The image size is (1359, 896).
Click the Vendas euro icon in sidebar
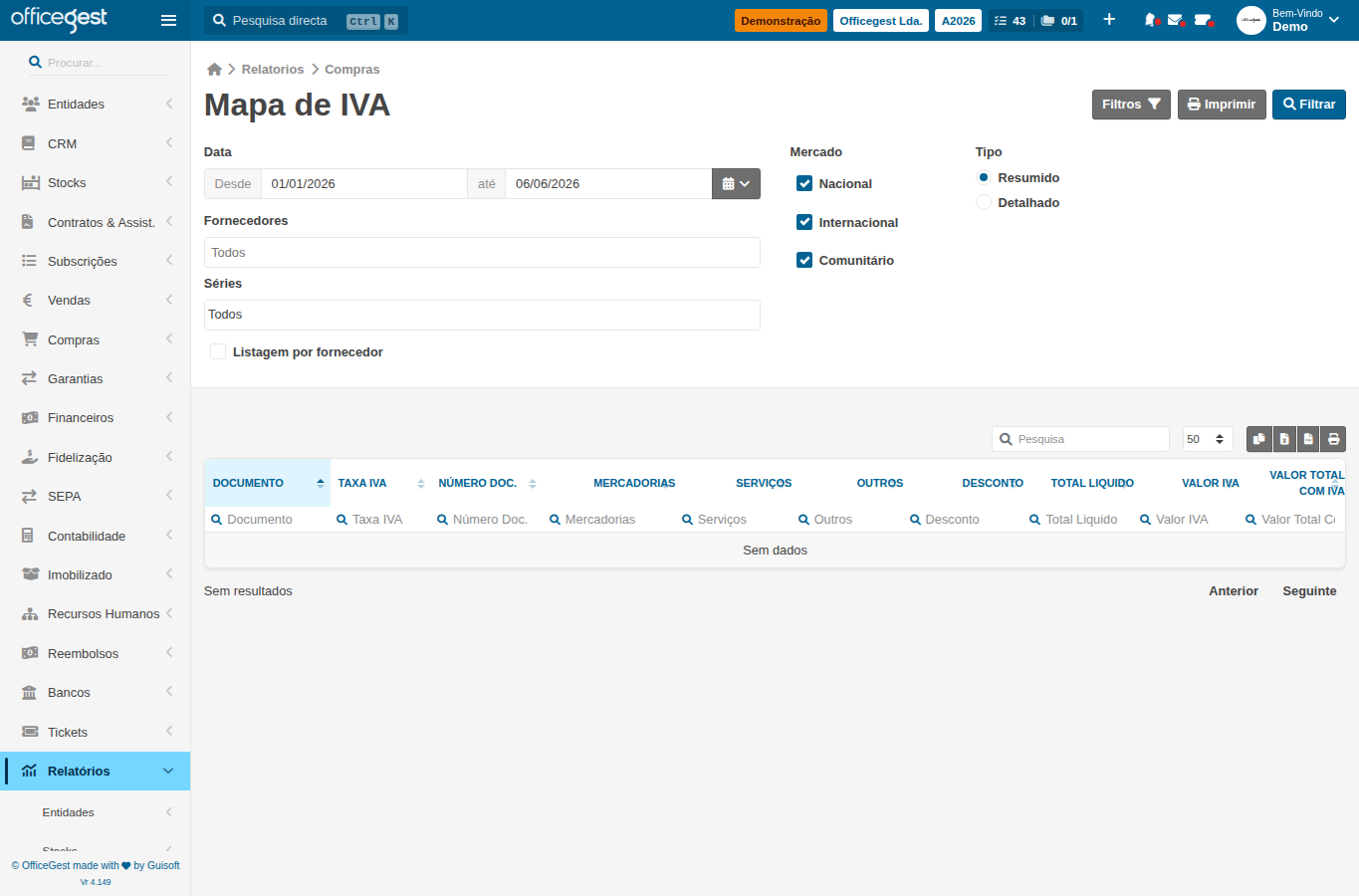coord(28,300)
